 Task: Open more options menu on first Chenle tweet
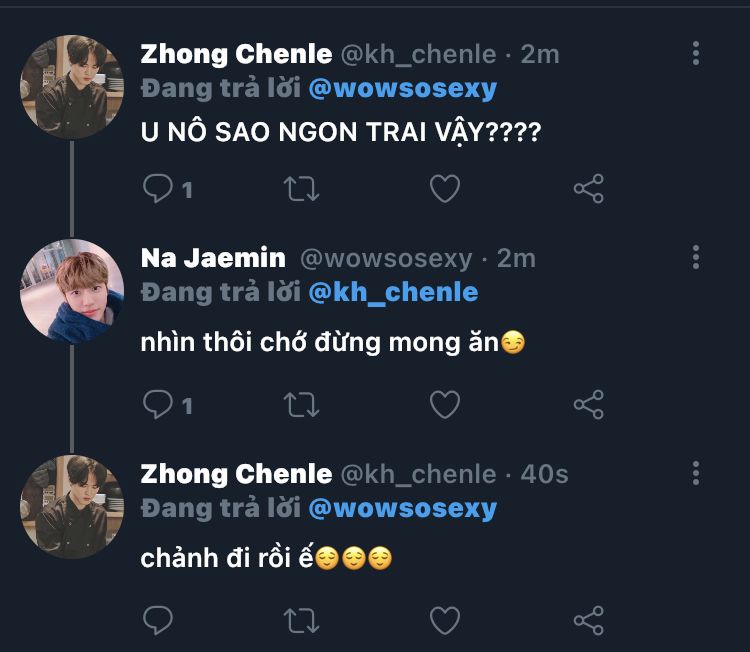pos(696,53)
